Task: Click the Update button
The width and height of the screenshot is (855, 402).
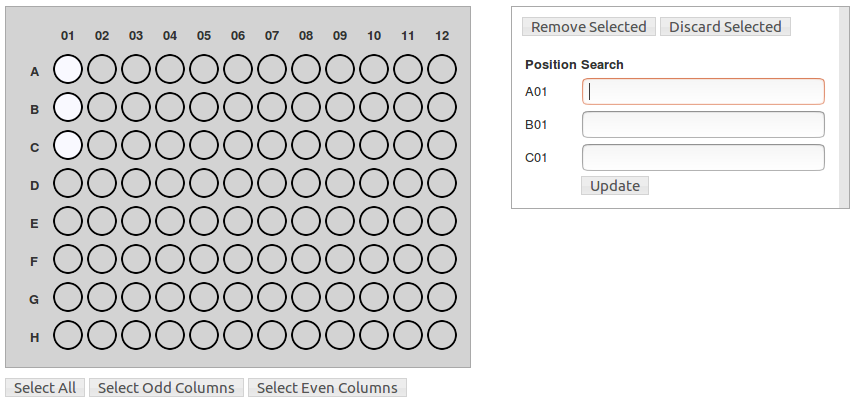Action: tap(615, 186)
